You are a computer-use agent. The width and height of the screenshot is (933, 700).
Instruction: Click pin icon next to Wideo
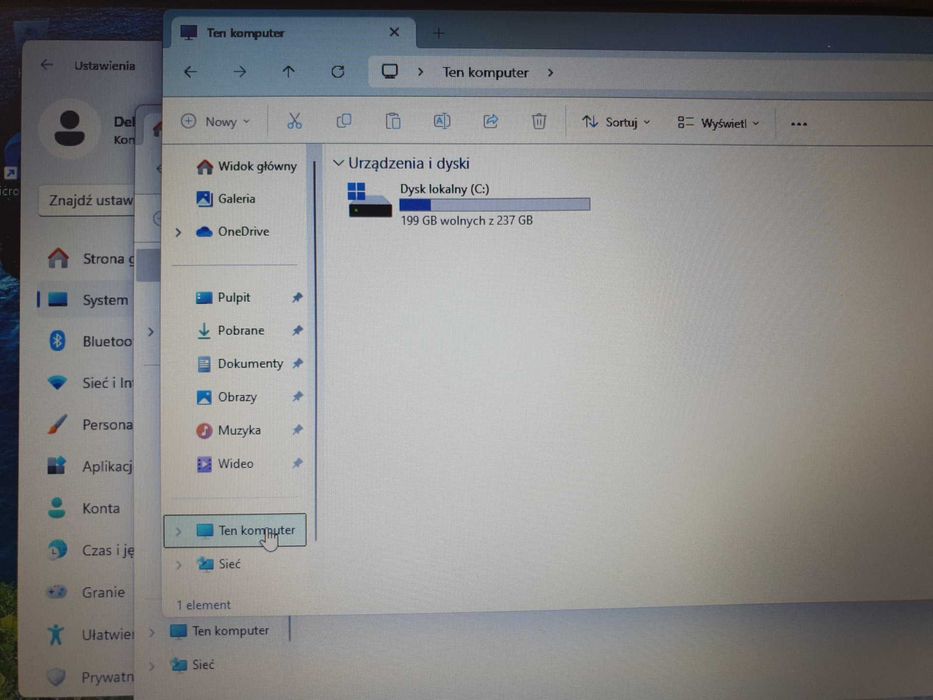pyautogui.click(x=298, y=463)
